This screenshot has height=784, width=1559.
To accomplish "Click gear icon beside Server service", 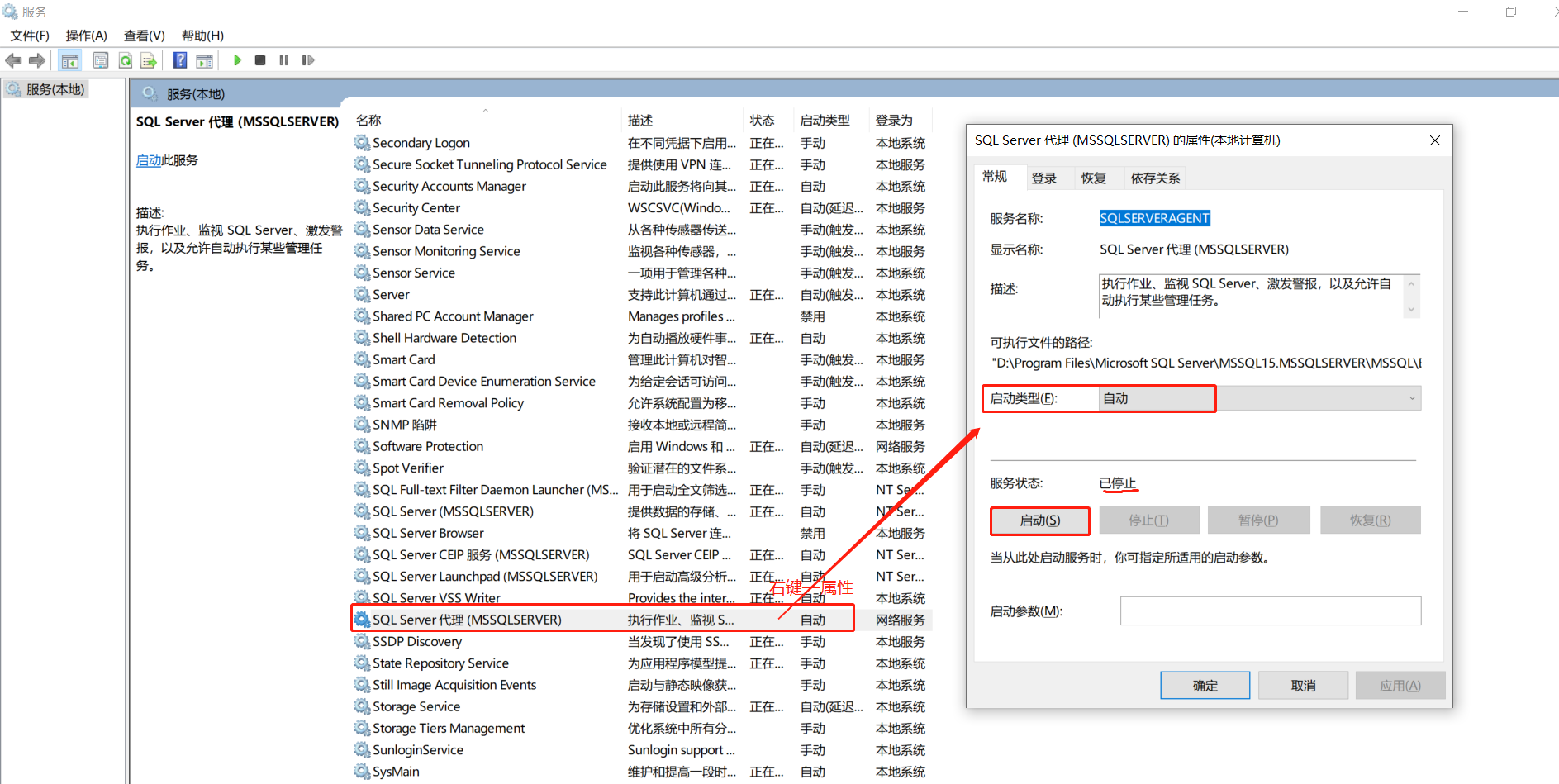I will [x=362, y=294].
